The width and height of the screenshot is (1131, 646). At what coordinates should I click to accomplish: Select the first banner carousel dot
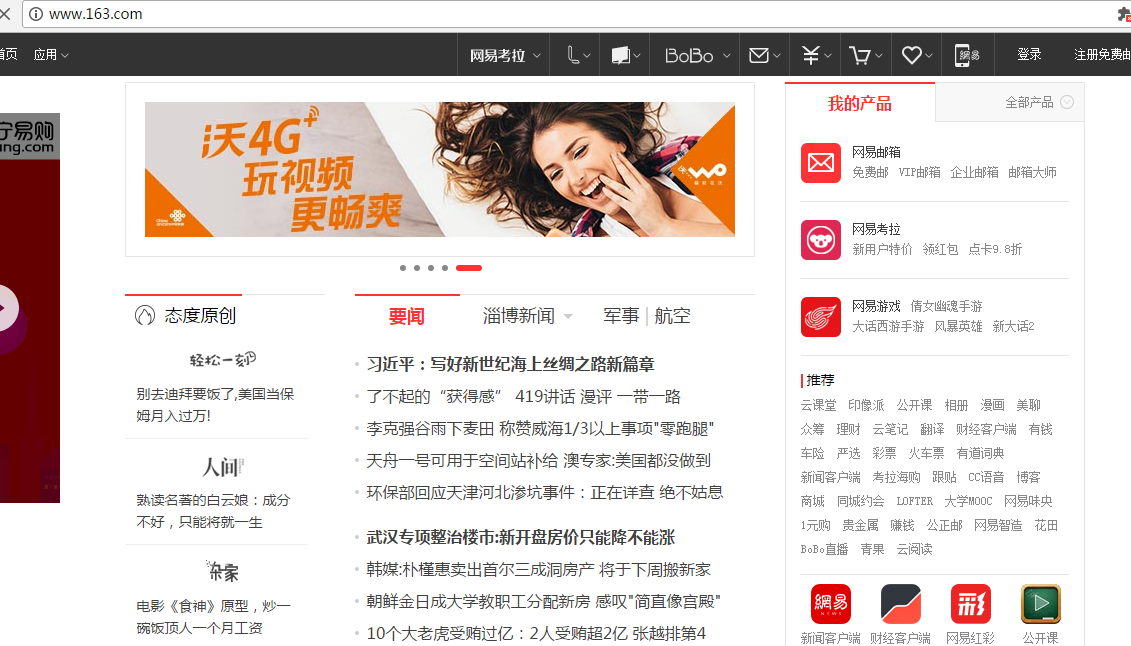tap(402, 268)
